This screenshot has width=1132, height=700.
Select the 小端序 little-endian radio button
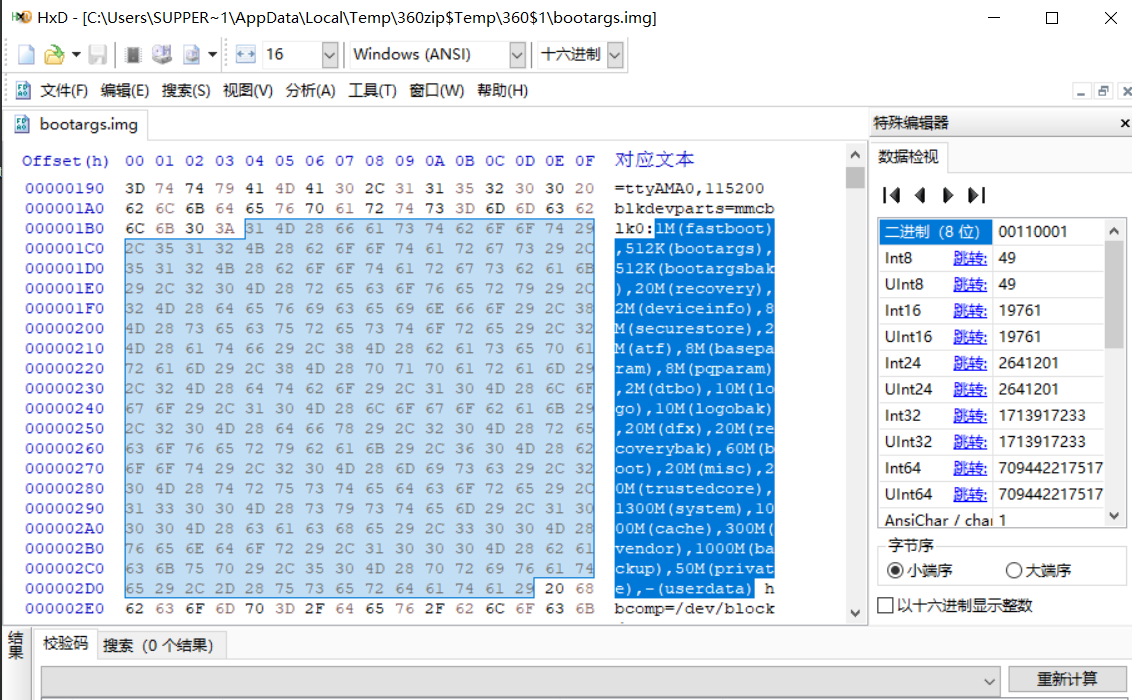click(895, 571)
